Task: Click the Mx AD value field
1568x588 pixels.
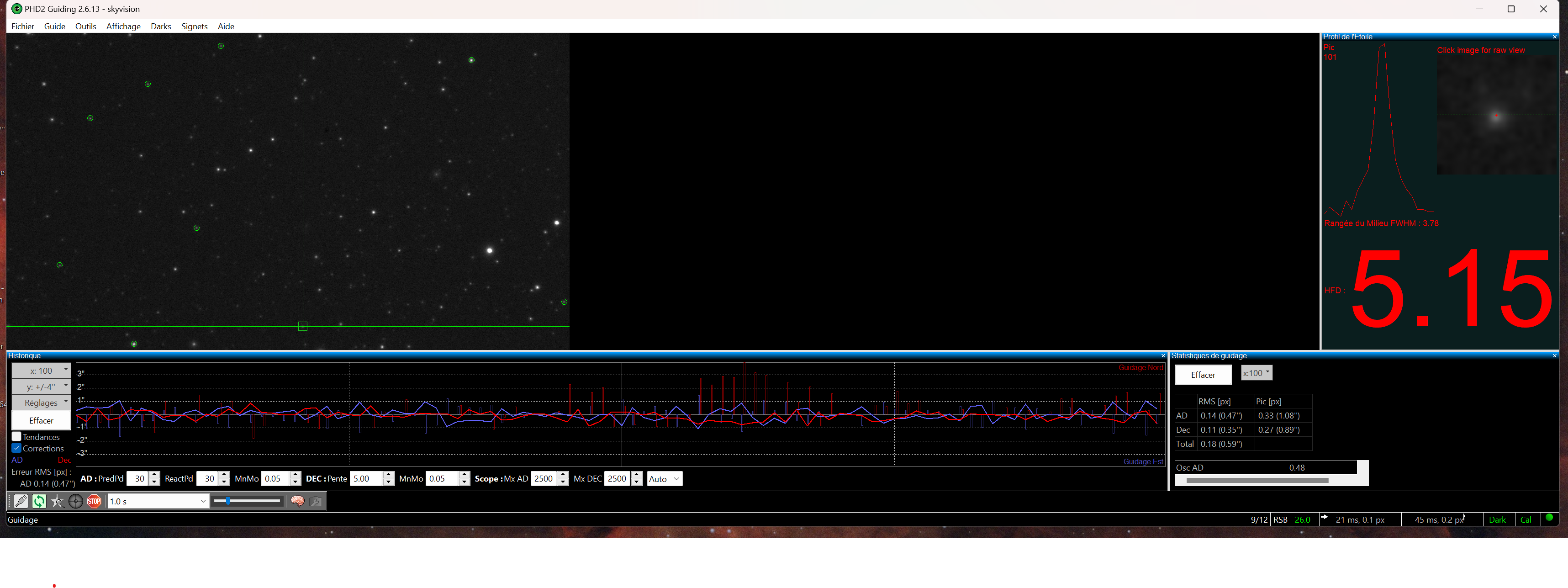Action: (544, 478)
